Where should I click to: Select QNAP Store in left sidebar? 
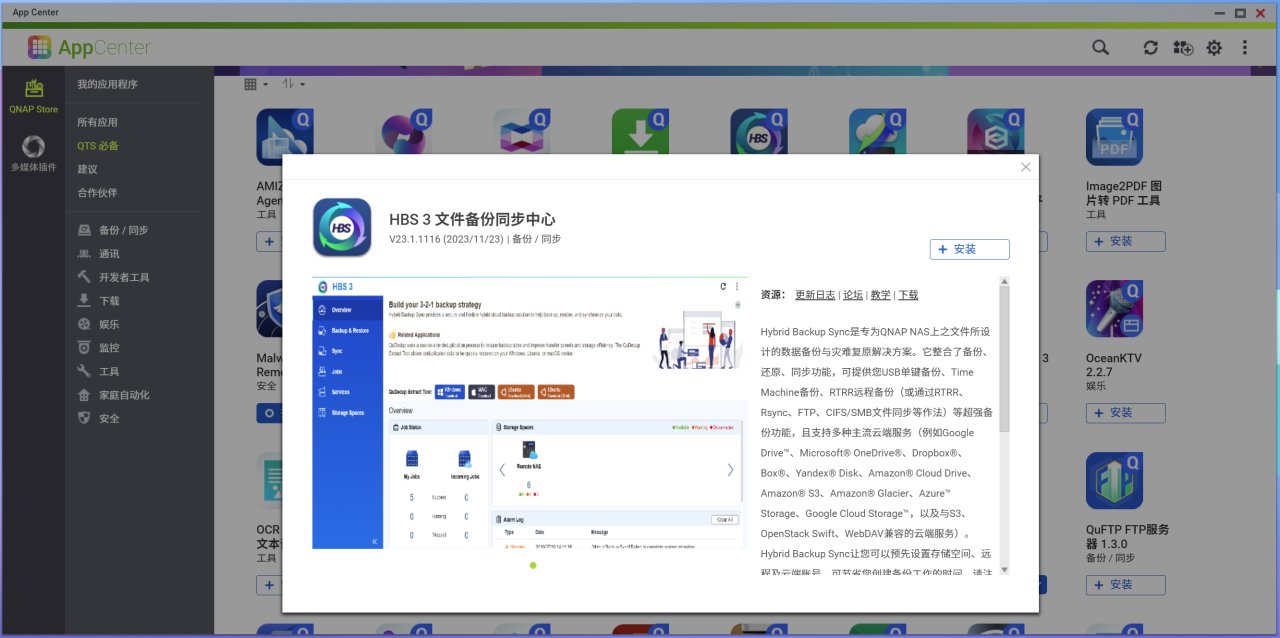coord(33,96)
